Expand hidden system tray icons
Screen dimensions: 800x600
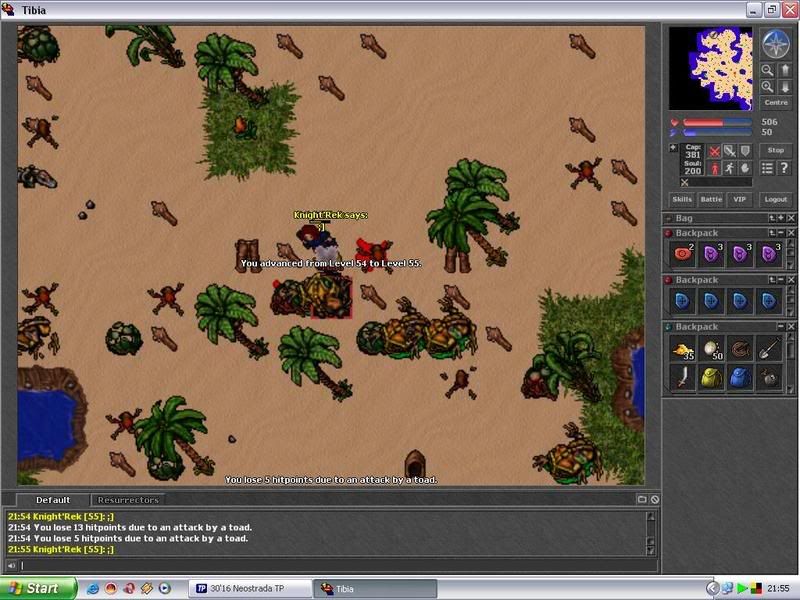click(x=712, y=588)
